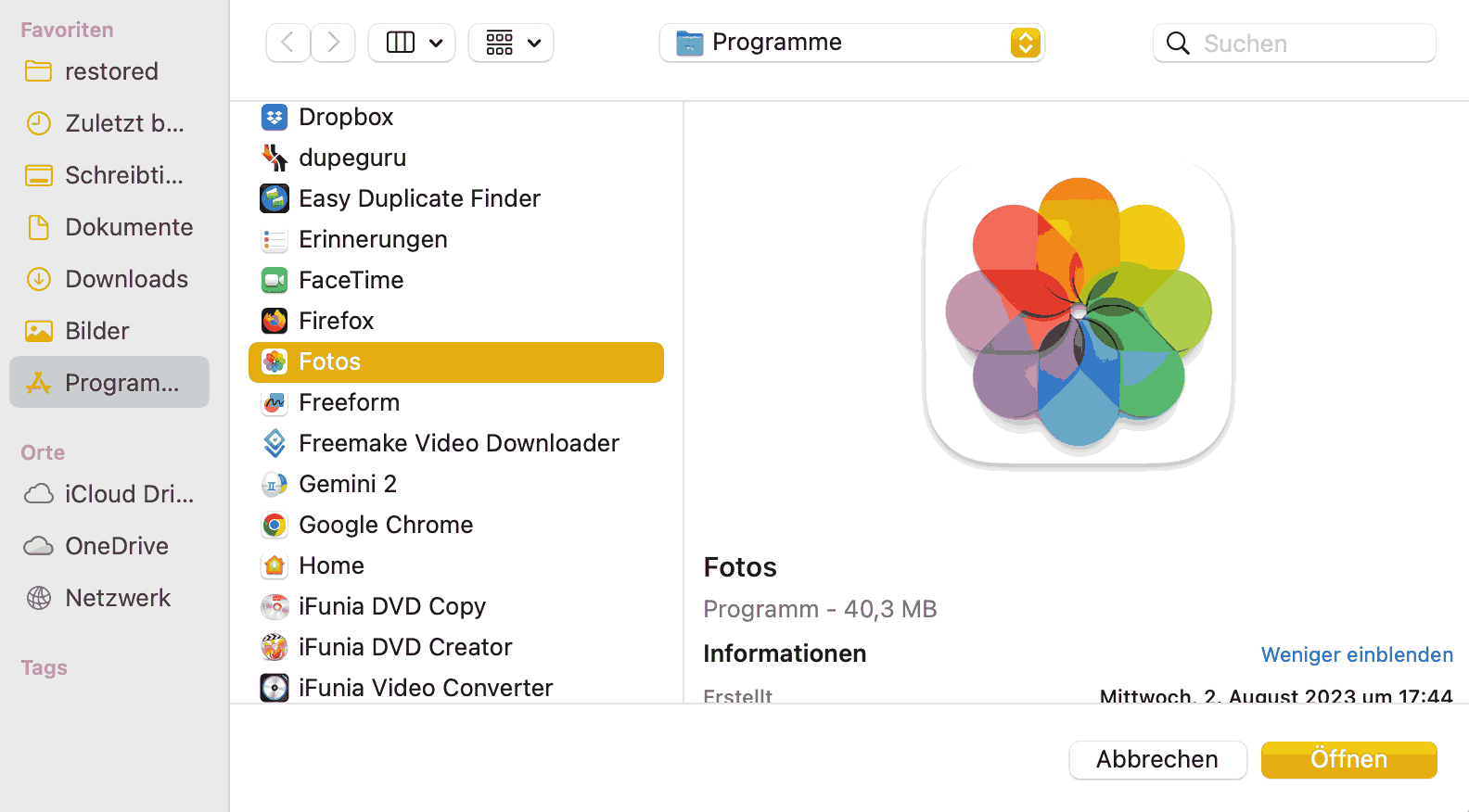The image size is (1469, 812).
Task: Select Downloads in the sidebar
Action: tap(109, 279)
